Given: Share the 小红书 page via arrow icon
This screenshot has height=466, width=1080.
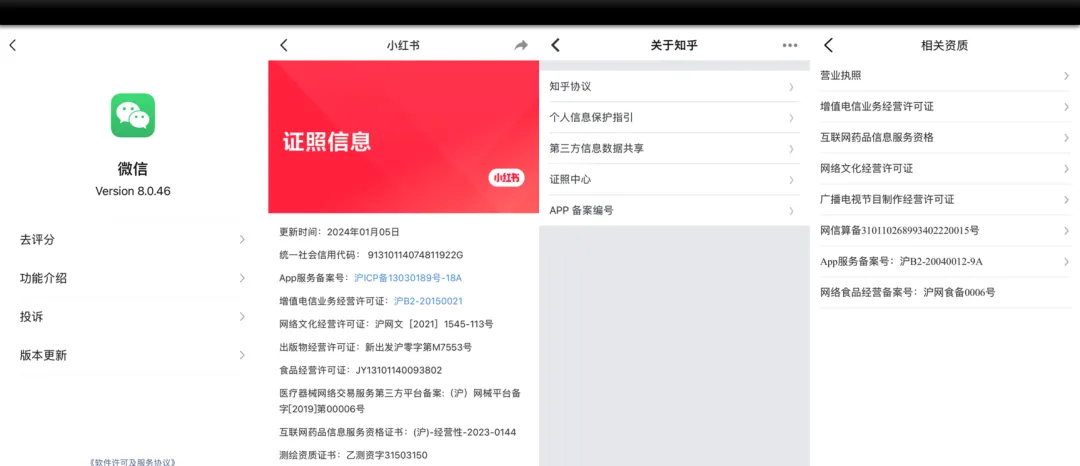Looking at the screenshot, I should 521,45.
